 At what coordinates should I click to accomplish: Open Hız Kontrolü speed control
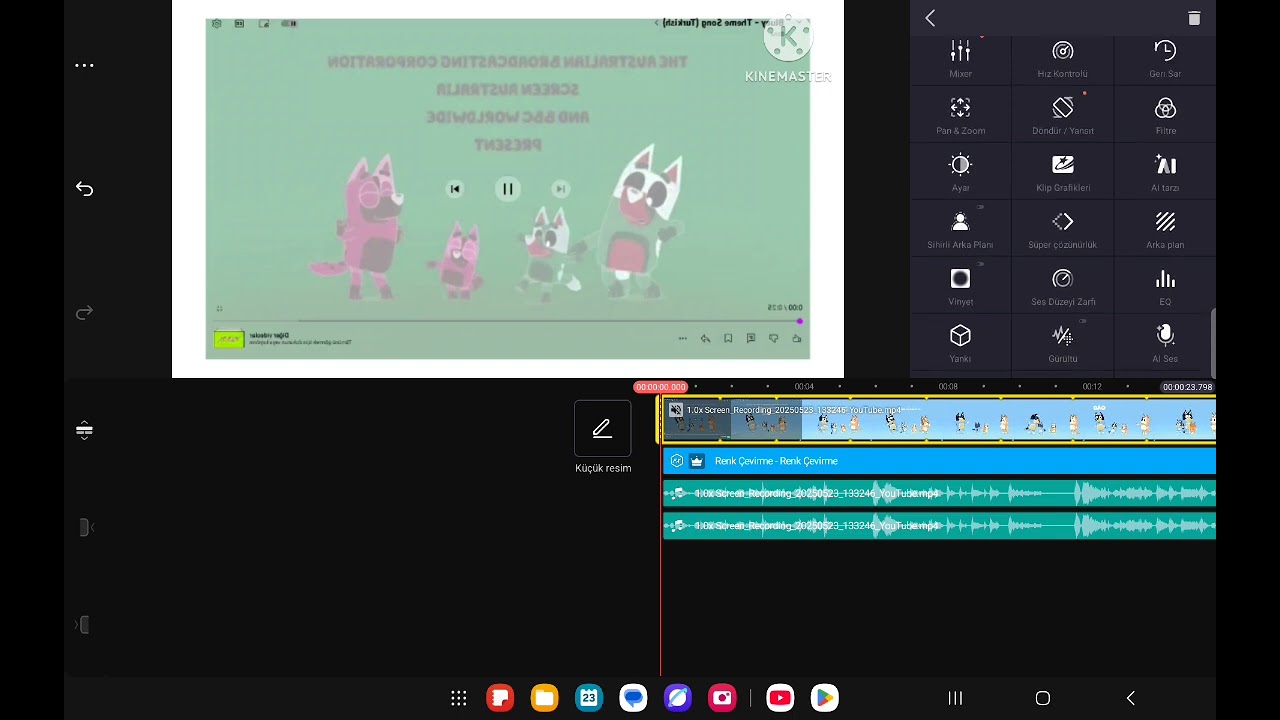1062,59
